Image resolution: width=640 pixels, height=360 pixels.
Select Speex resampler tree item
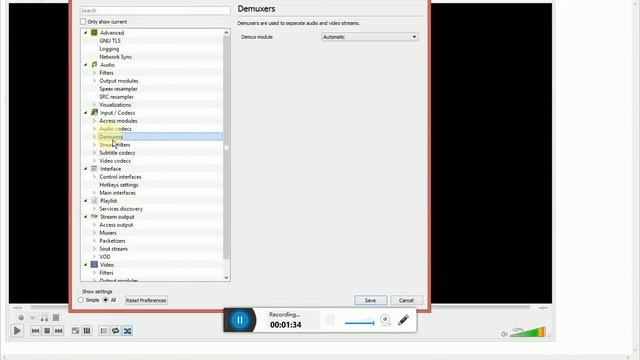click(118, 89)
